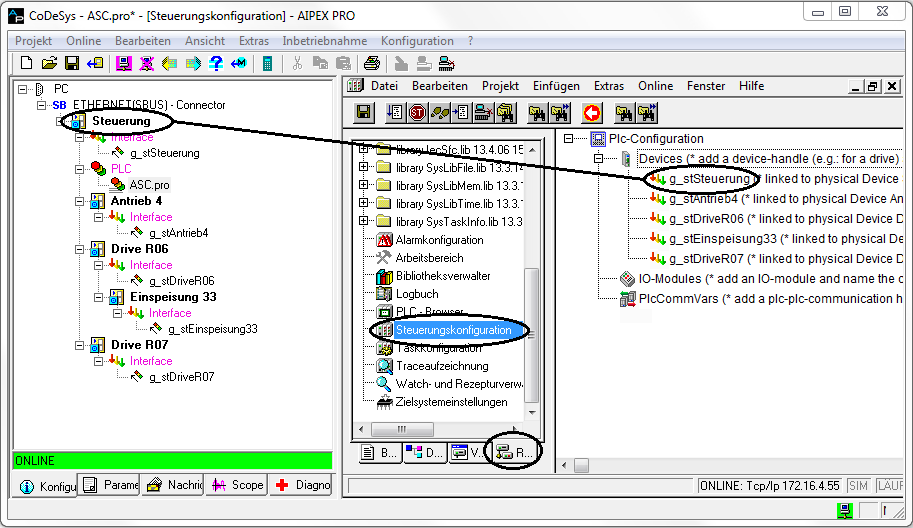The width and height of the screenshot is (913, 528).
Task: Collapse the Einspeisung 33 device node
Action: [x=99, y=297]
